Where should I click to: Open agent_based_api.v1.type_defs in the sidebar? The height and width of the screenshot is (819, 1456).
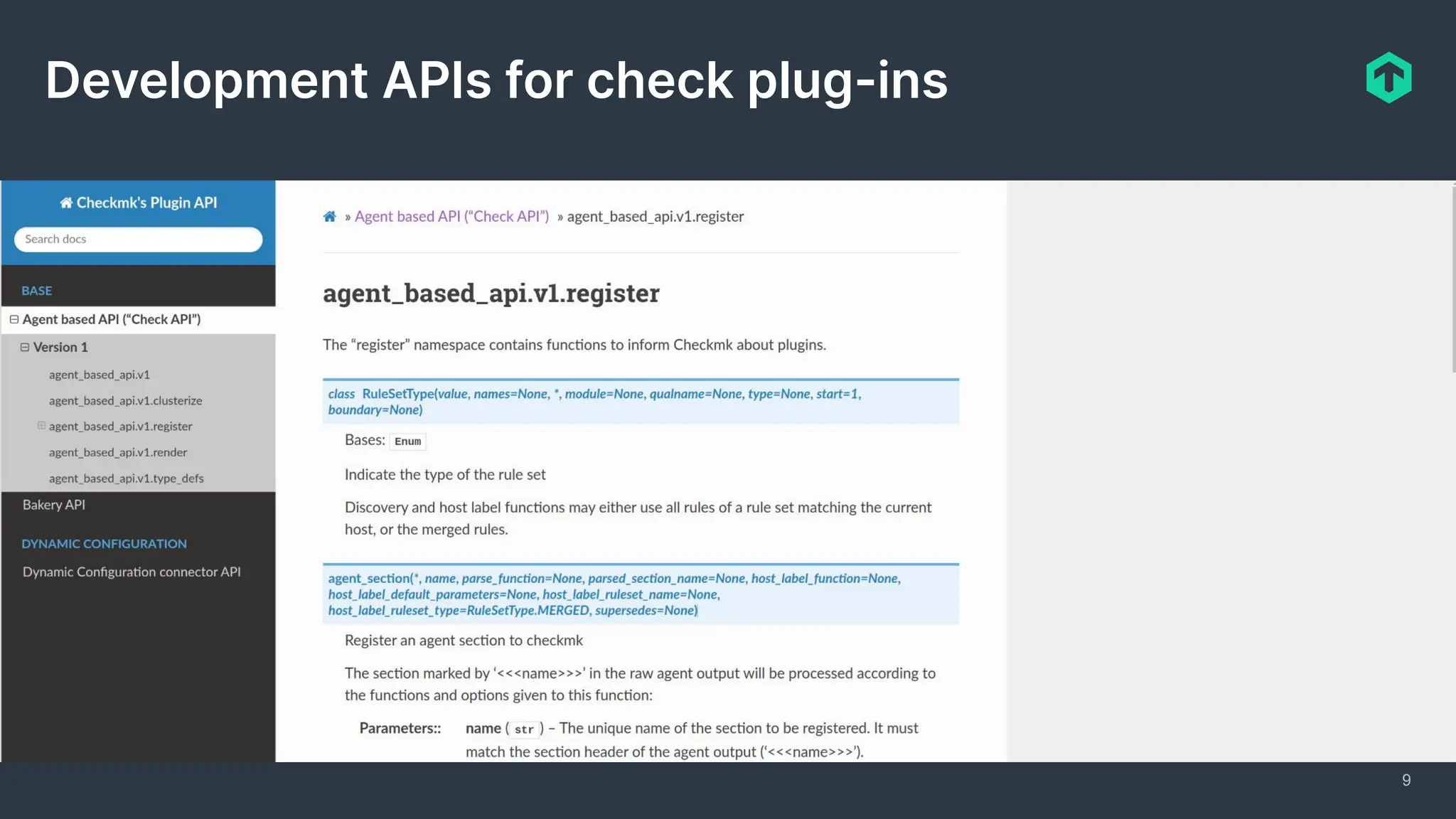pyautogui.click(x=127, y=478)
